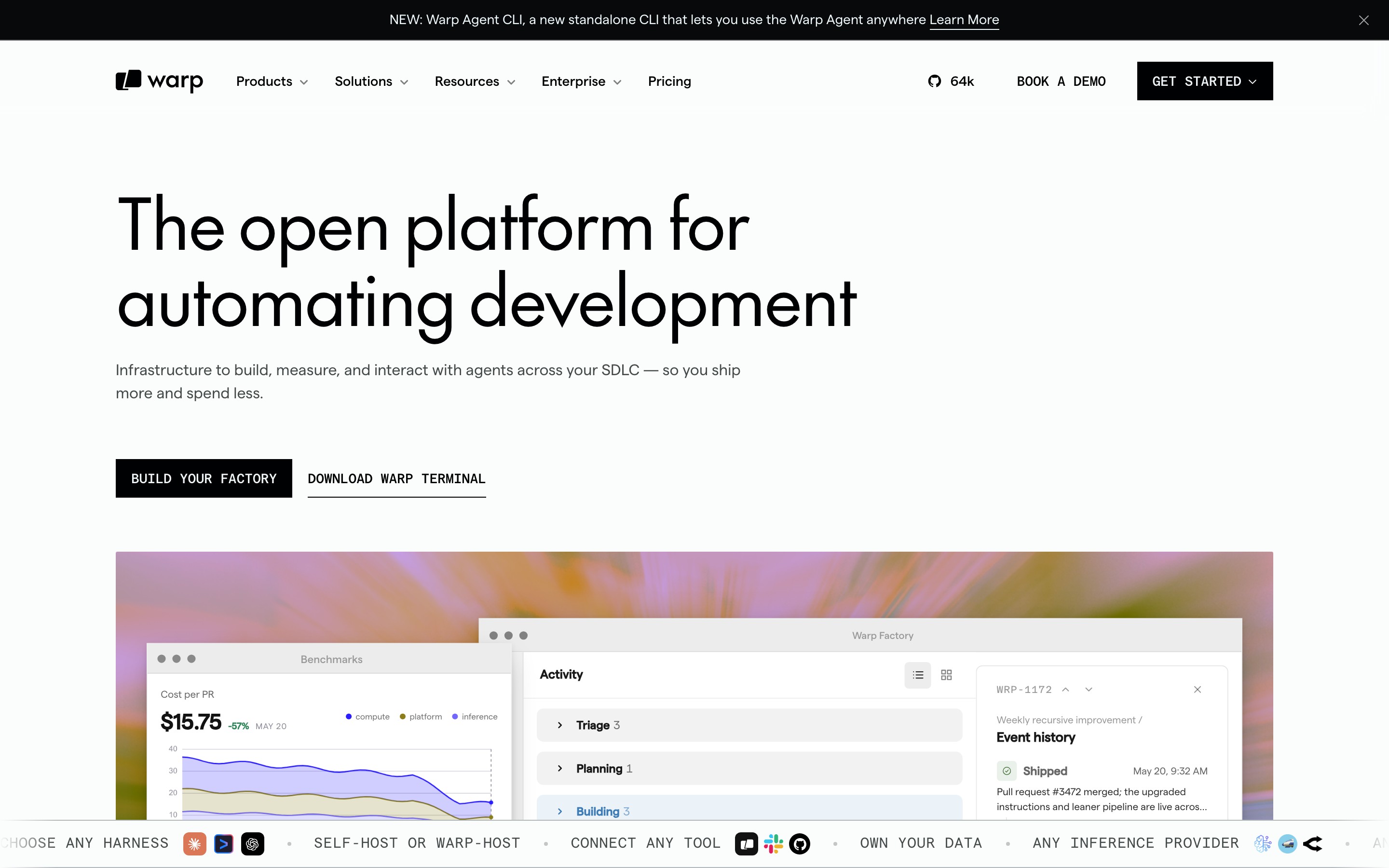
Task: Expand the Triage 3 row
Action: [x=749, y=725]
